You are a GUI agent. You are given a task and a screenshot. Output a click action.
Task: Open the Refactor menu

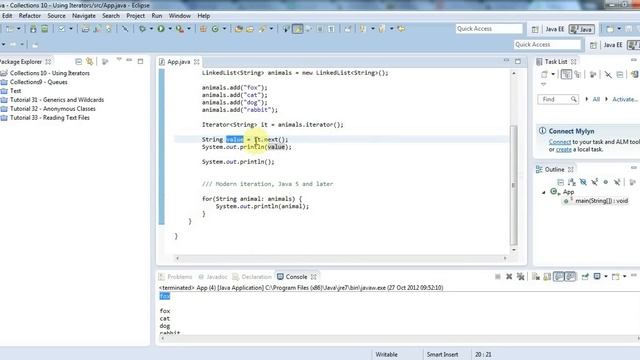pos(30,16)
